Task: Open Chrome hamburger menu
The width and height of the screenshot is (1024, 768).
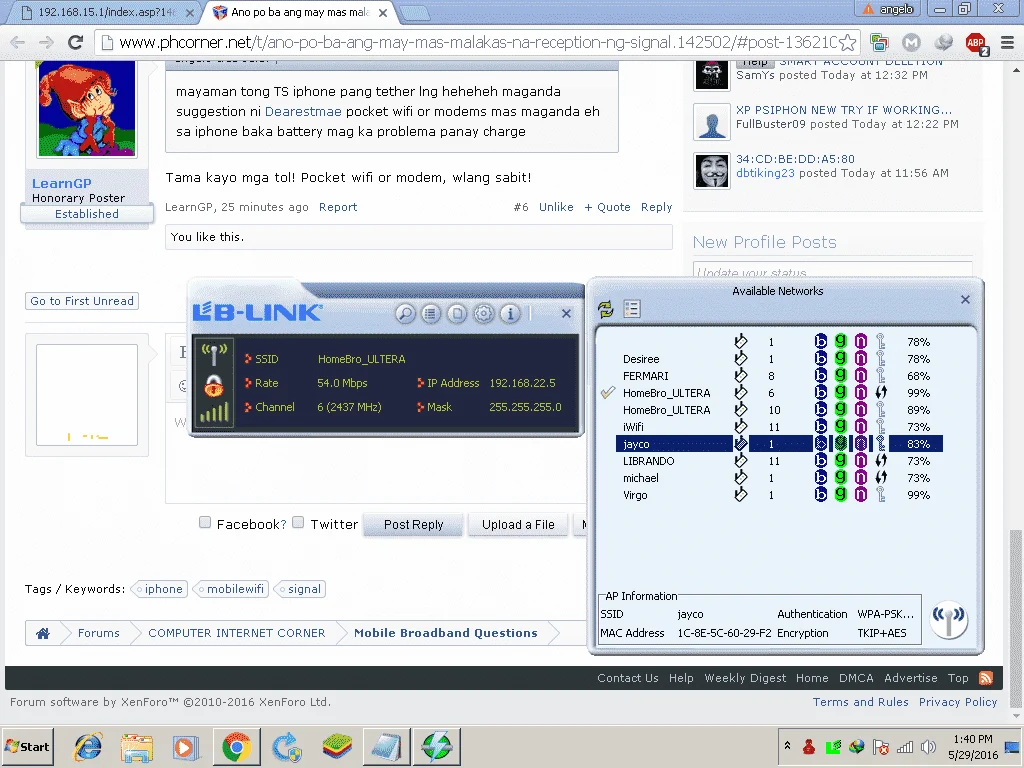Action: (1007, 43)
